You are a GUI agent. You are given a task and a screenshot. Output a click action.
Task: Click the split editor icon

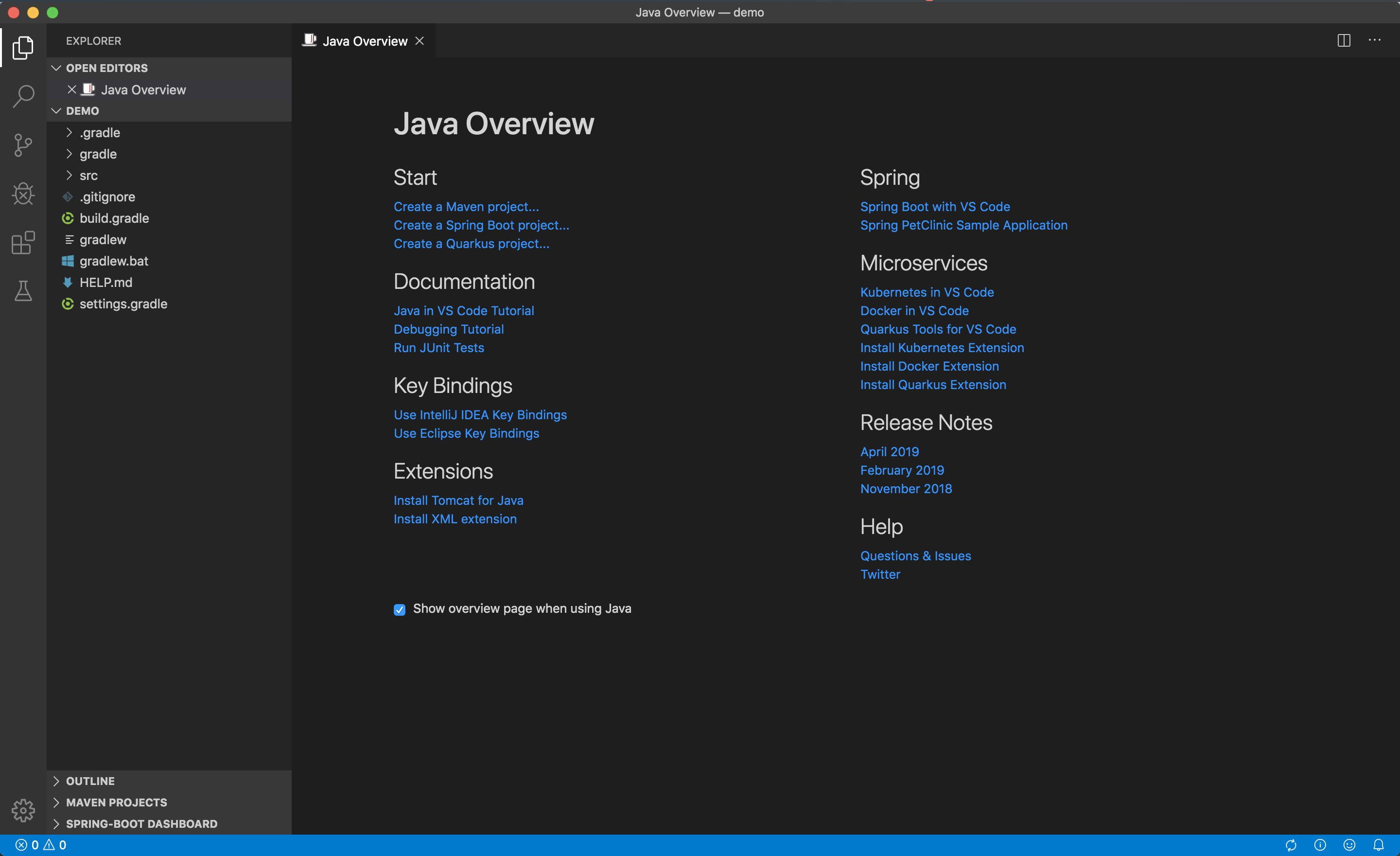click(1344, 40)
